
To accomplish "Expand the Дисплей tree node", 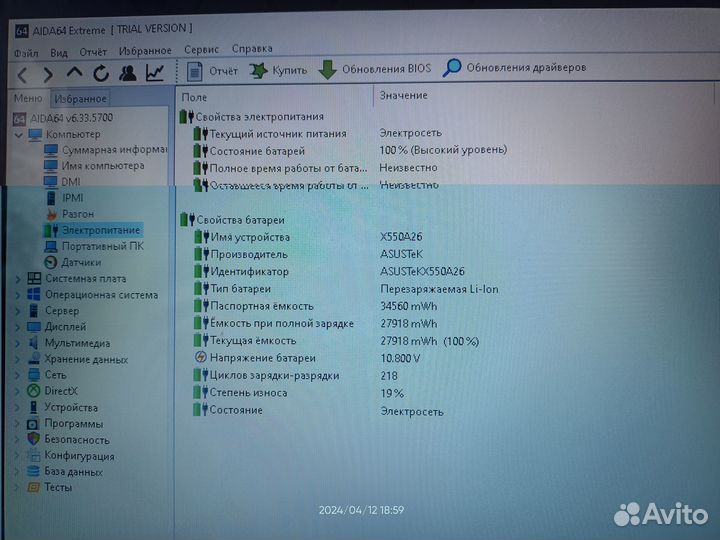I will tap(18, 327).
